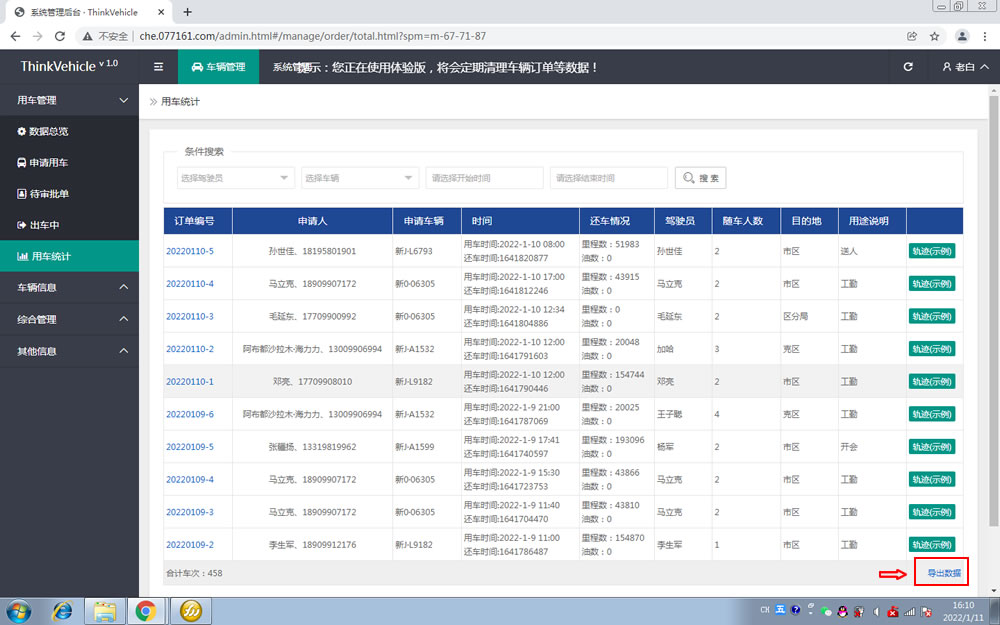Open a new browser tab
1000x625 pixels.
point(188,12)
